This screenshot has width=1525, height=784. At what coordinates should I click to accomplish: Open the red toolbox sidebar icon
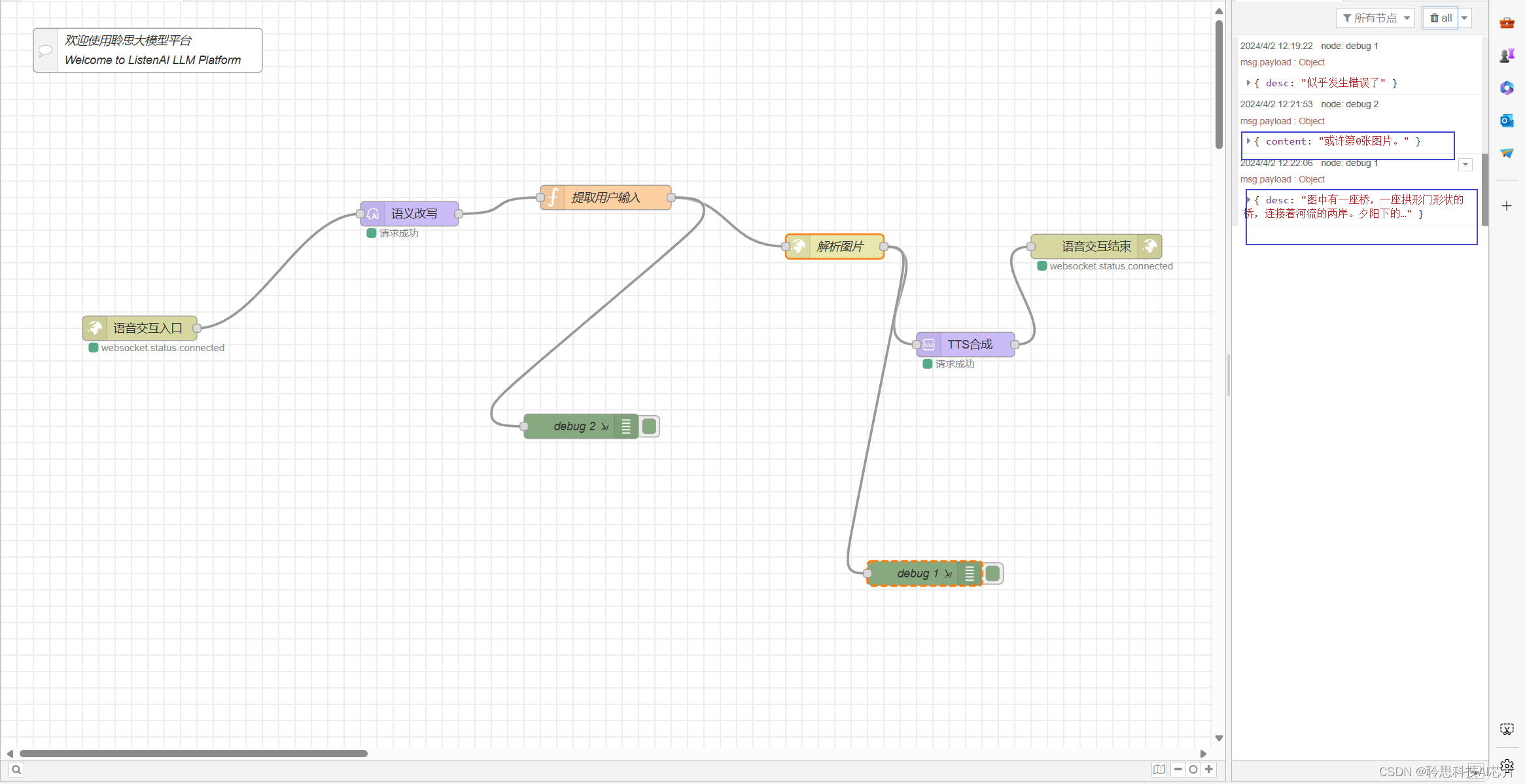click(x=1507, y=23)
